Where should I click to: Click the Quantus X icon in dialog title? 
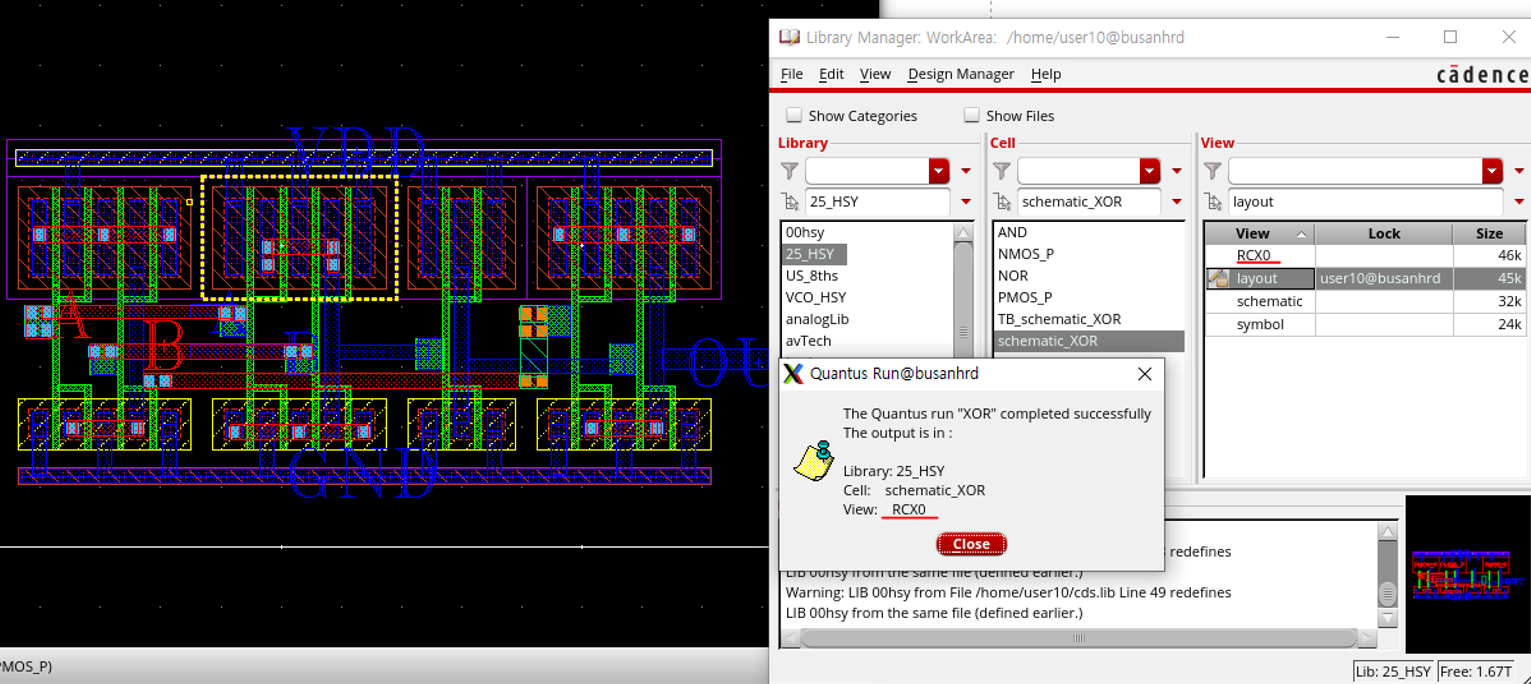coord(793,373)
